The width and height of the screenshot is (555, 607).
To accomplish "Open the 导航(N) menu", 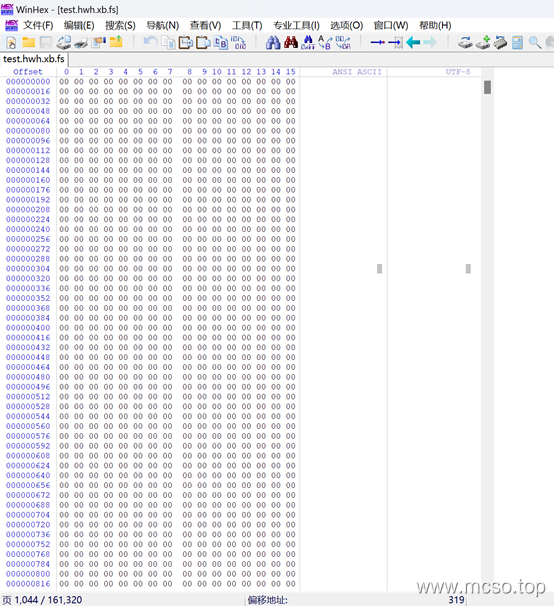I will [163, 26].
